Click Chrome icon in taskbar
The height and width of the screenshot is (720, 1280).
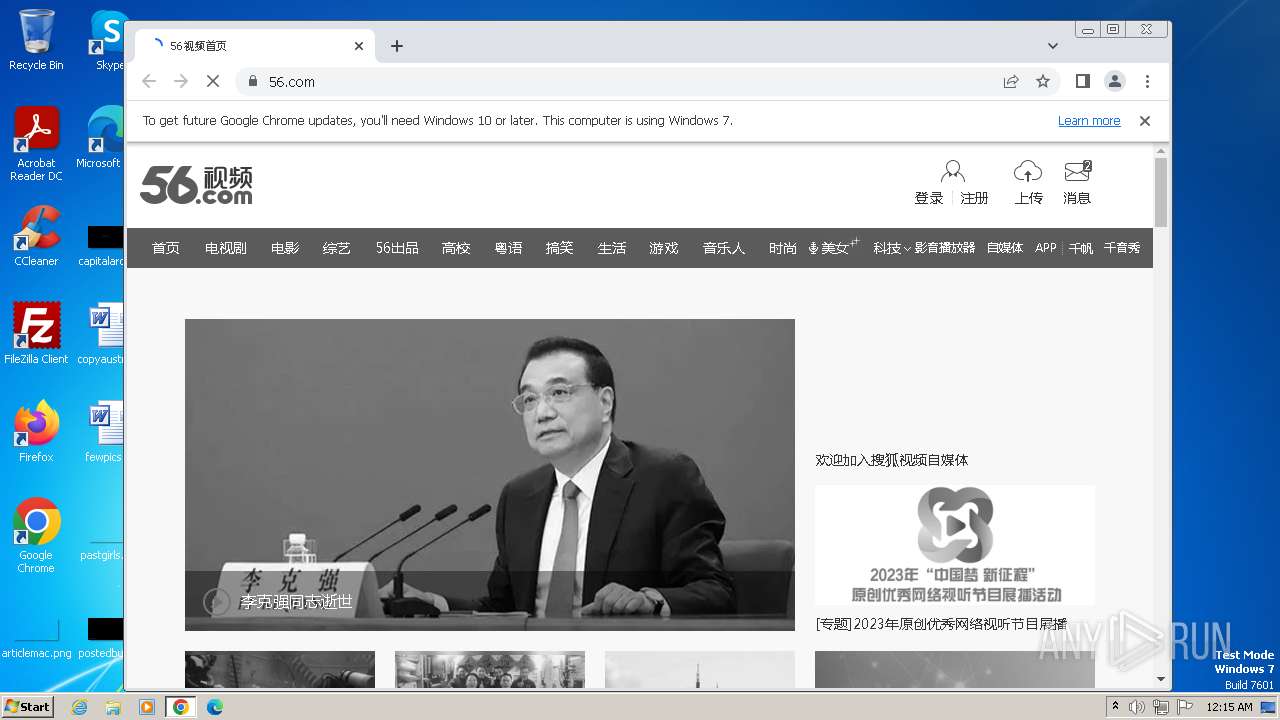(181, 707)
